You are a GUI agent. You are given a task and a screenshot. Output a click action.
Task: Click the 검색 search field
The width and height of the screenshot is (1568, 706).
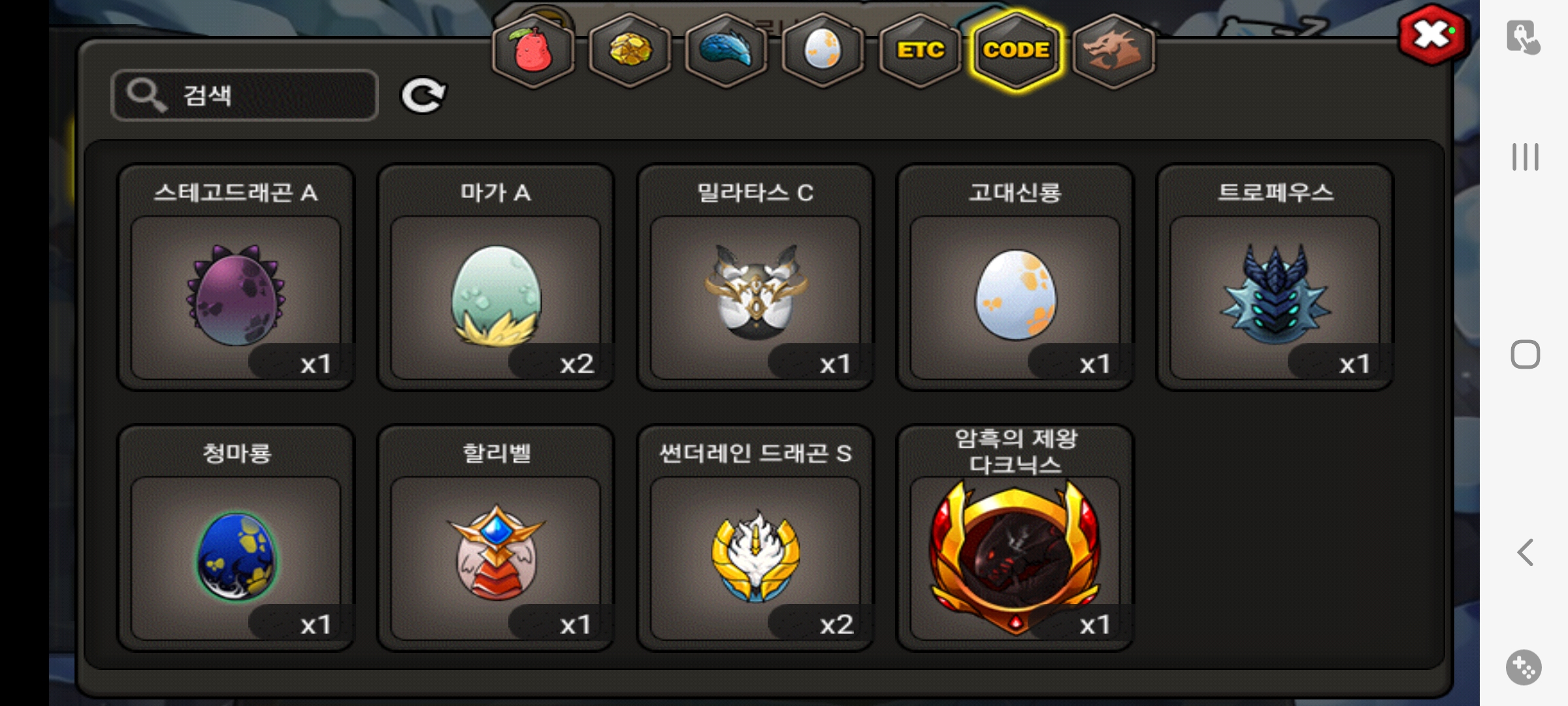click(245, 95)
